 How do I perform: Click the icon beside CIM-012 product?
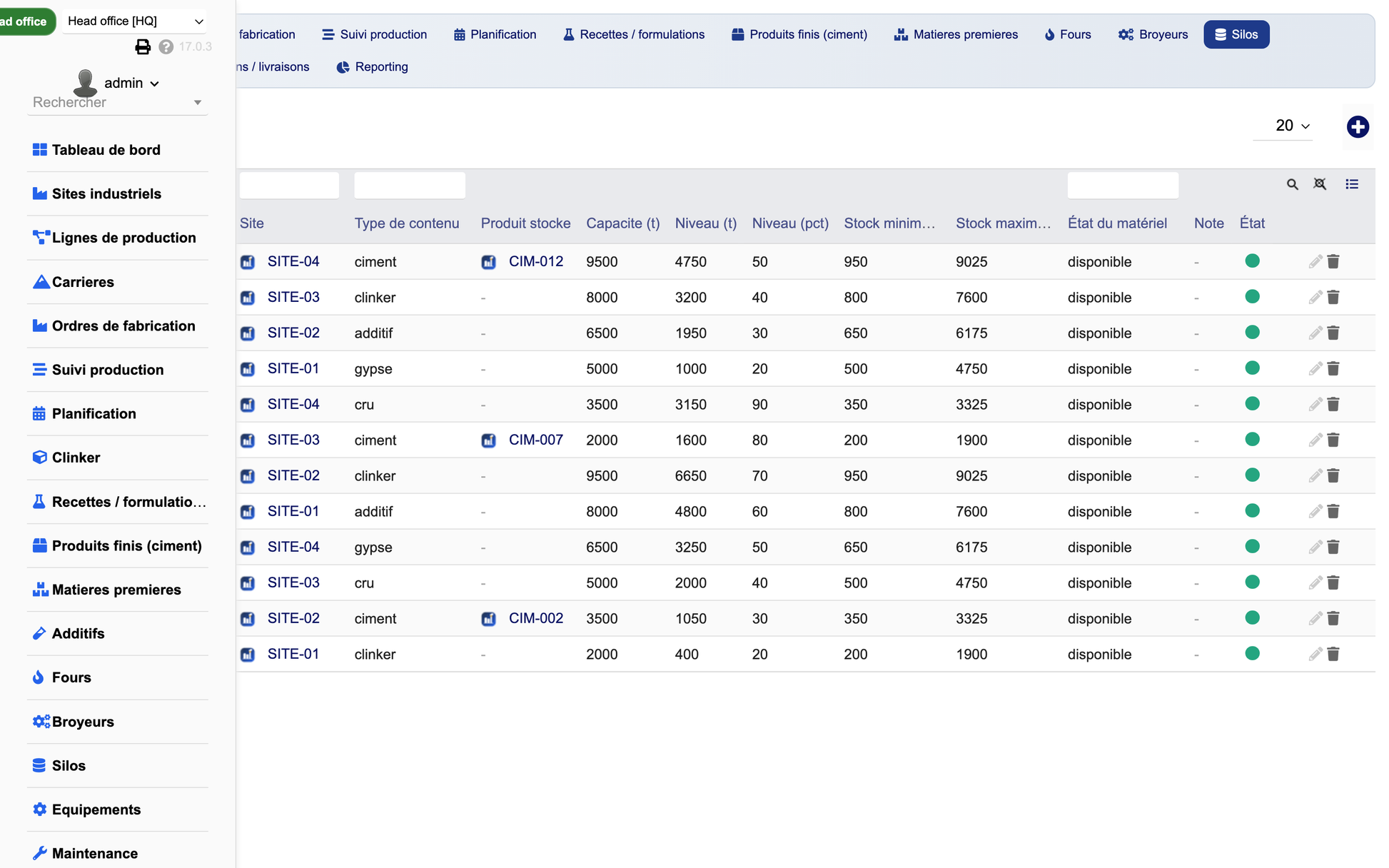[488, 262]
